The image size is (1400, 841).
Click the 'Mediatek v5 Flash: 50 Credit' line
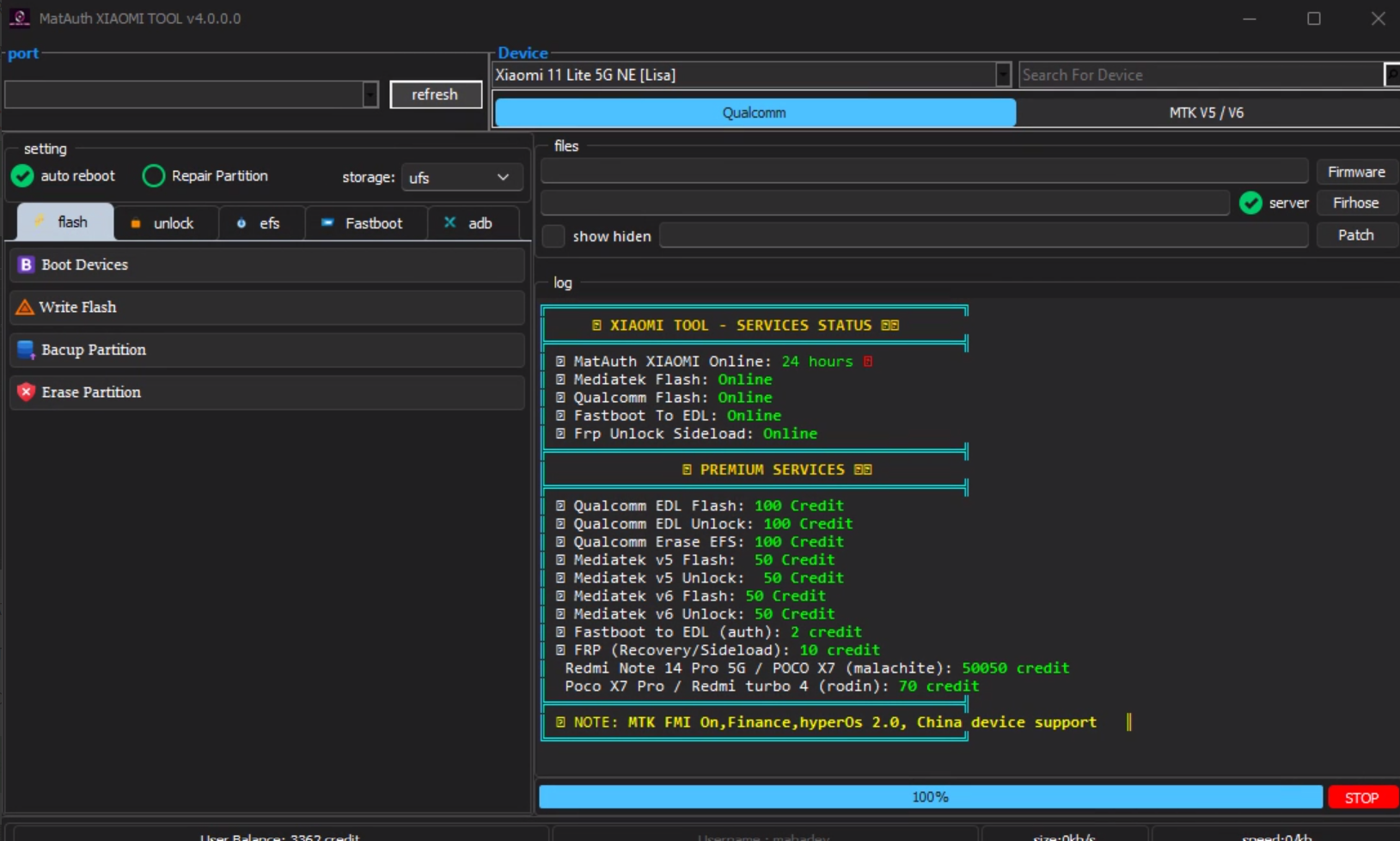pyautogui.click(x=695, y=560)
